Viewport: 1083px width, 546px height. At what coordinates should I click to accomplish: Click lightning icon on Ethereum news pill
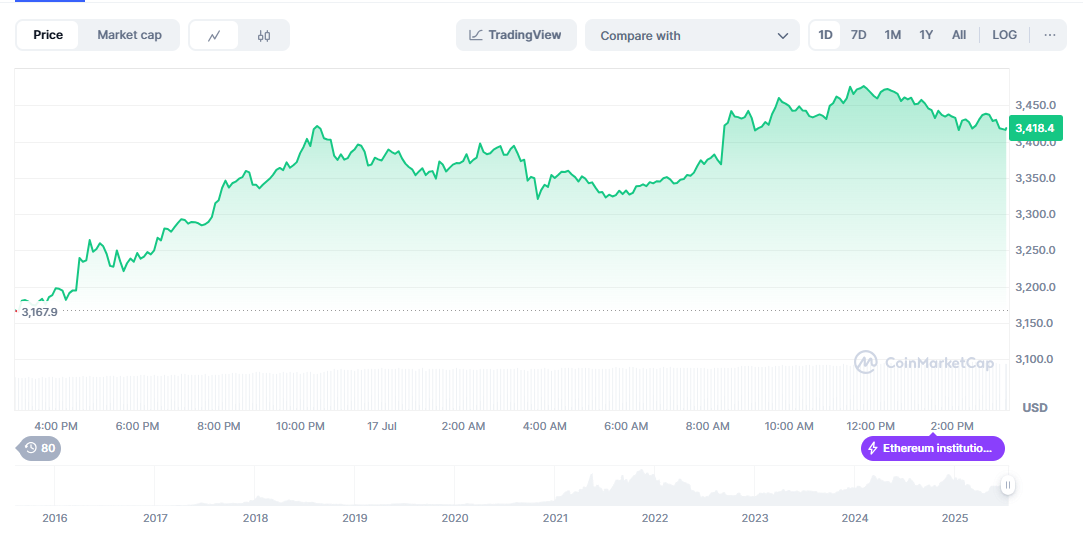tap(873, 449)
